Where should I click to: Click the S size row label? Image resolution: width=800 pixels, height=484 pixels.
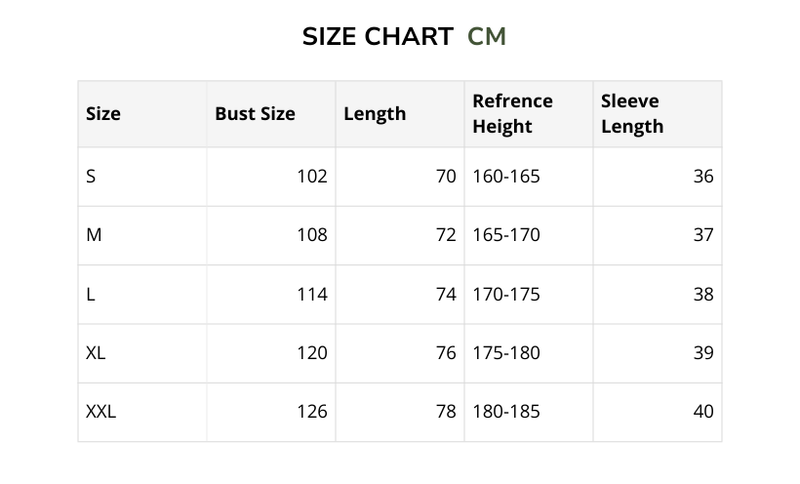[91, 177]
